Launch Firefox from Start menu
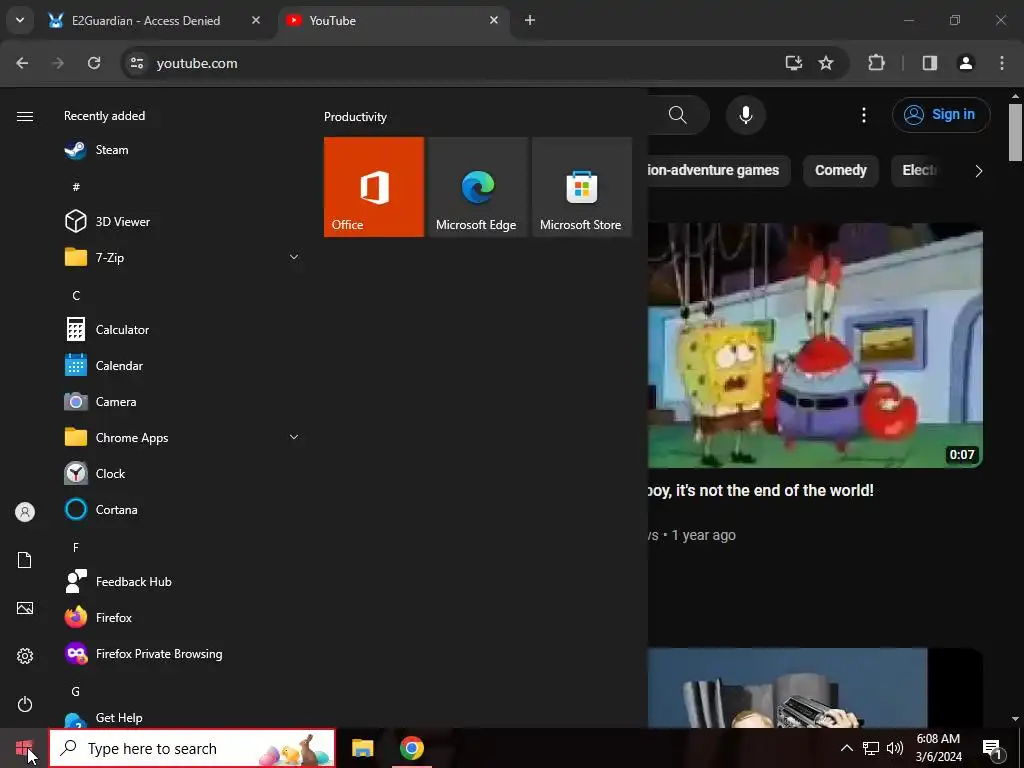 181,617
